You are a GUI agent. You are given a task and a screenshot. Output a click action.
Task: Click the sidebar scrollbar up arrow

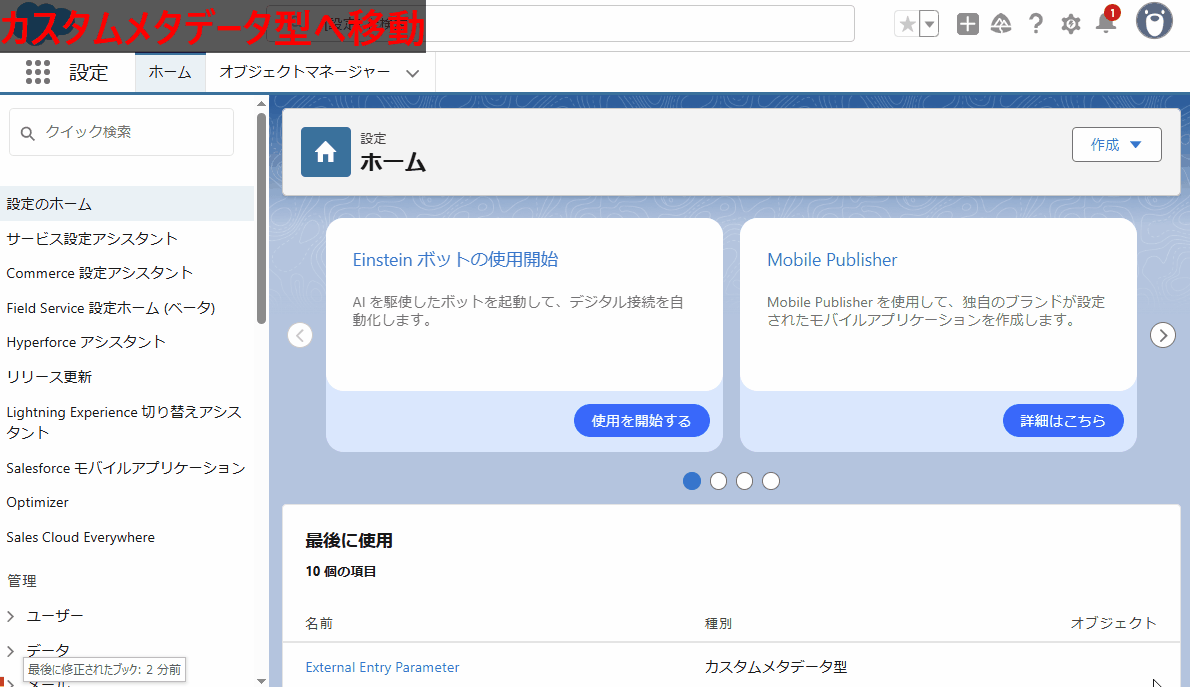[x=262, y=103]
